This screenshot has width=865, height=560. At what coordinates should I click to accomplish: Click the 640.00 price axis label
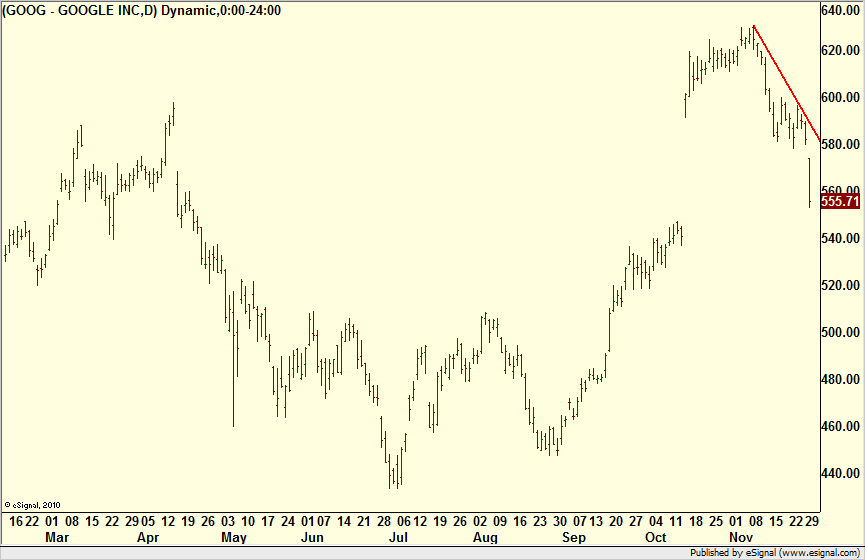click(840, 10)
